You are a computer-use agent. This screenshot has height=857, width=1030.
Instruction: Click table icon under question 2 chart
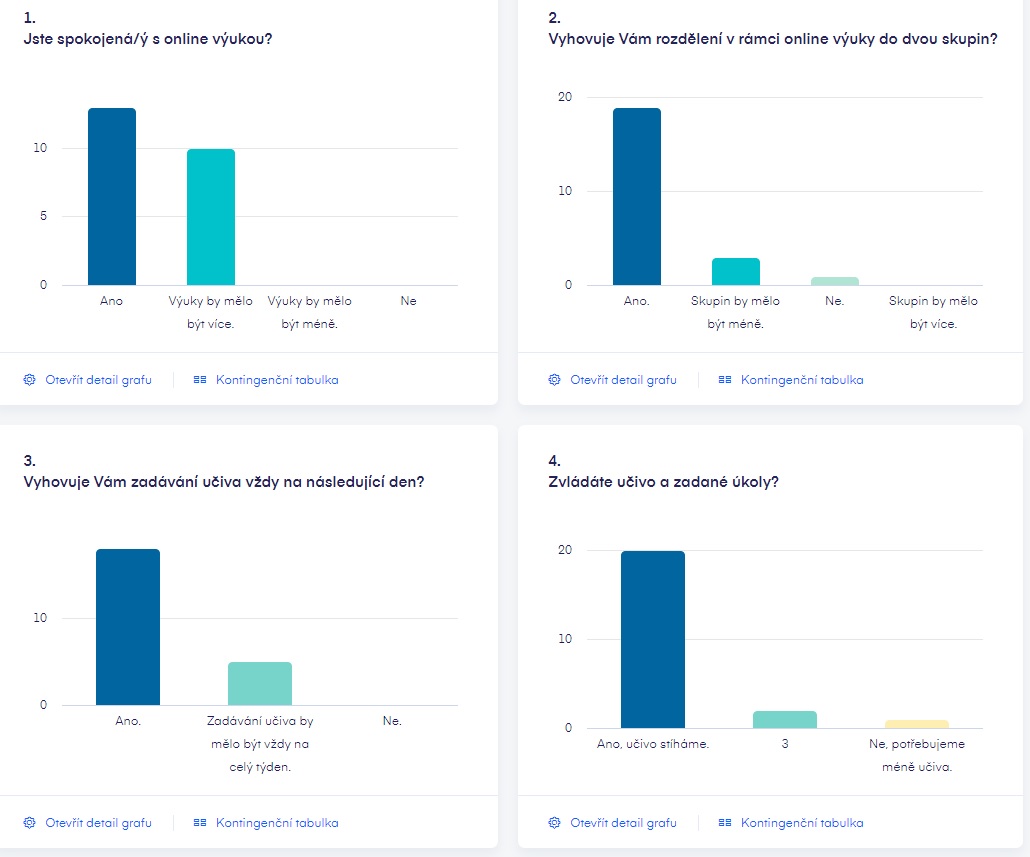tap(725, 380)
